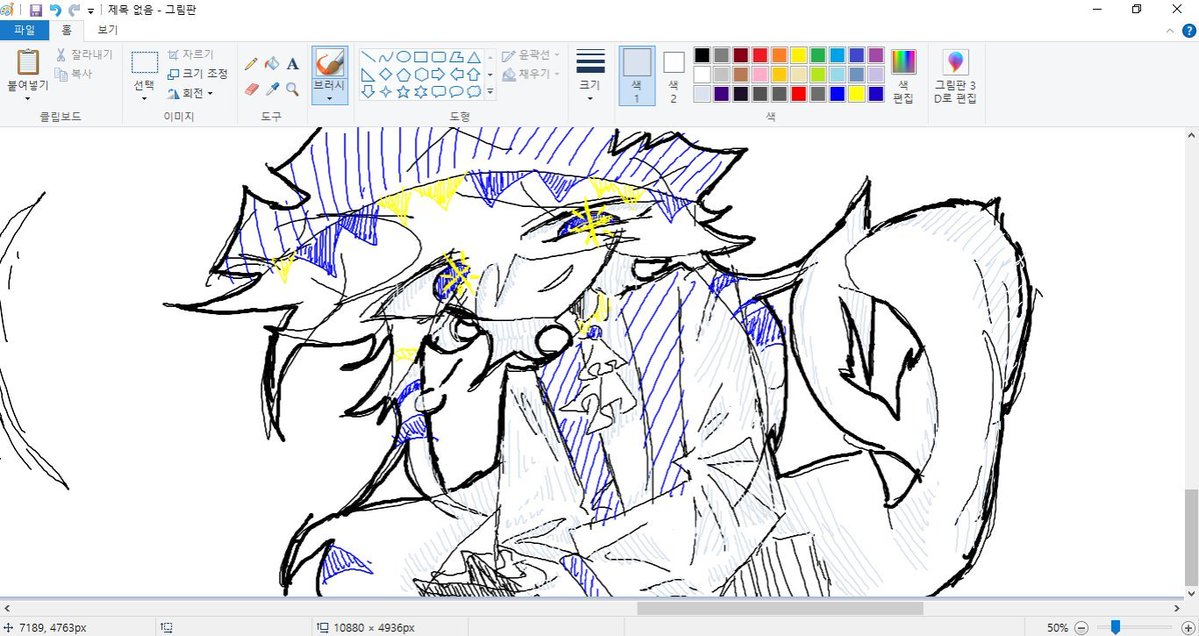Click 그림판 3D로 편집 (Edit with Paint 3D)
Viewport: 1199px width, 636px height.
tap(955, 75)
